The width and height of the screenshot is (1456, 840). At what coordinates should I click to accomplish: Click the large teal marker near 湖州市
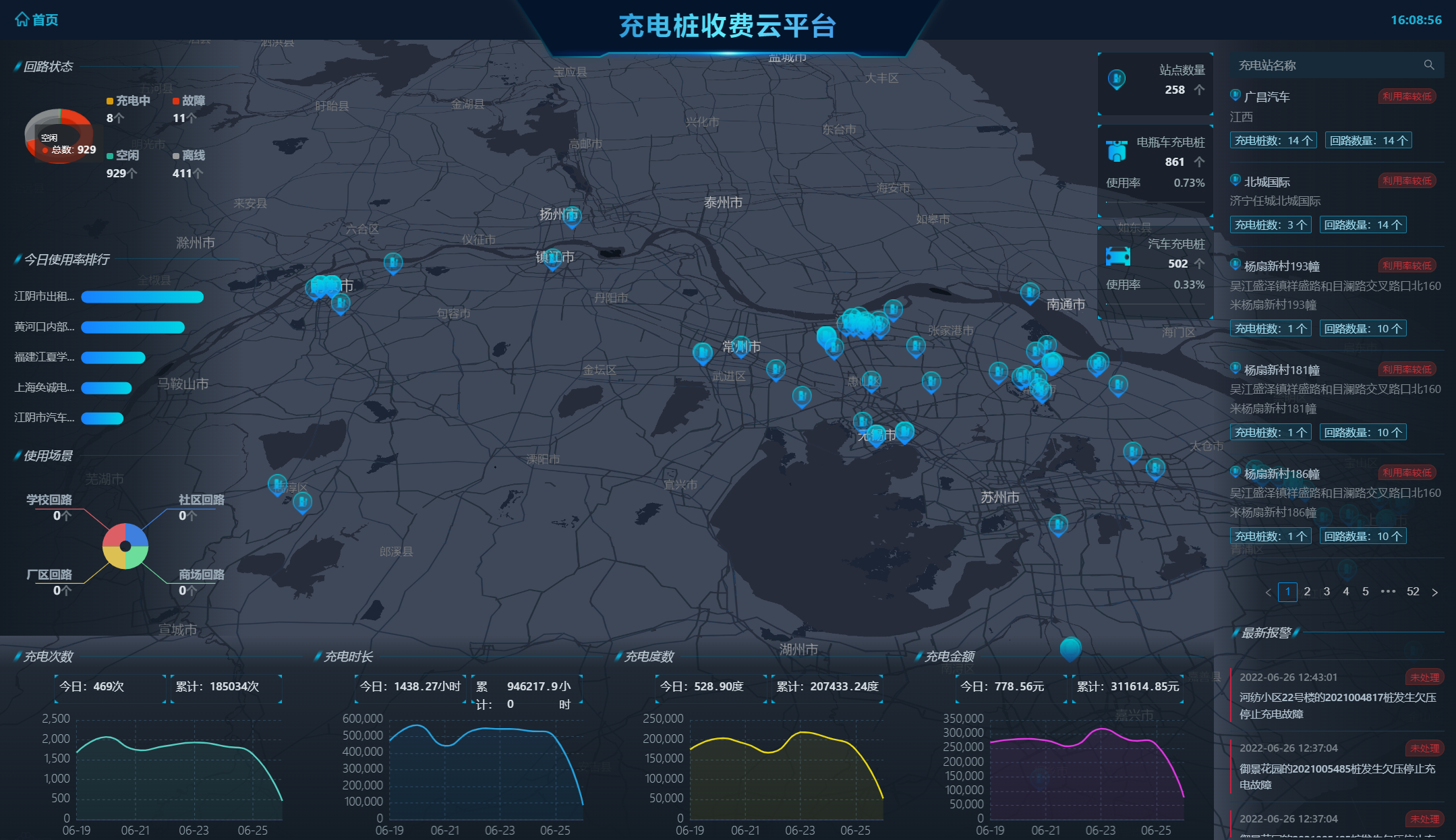tap(1070, 649)
